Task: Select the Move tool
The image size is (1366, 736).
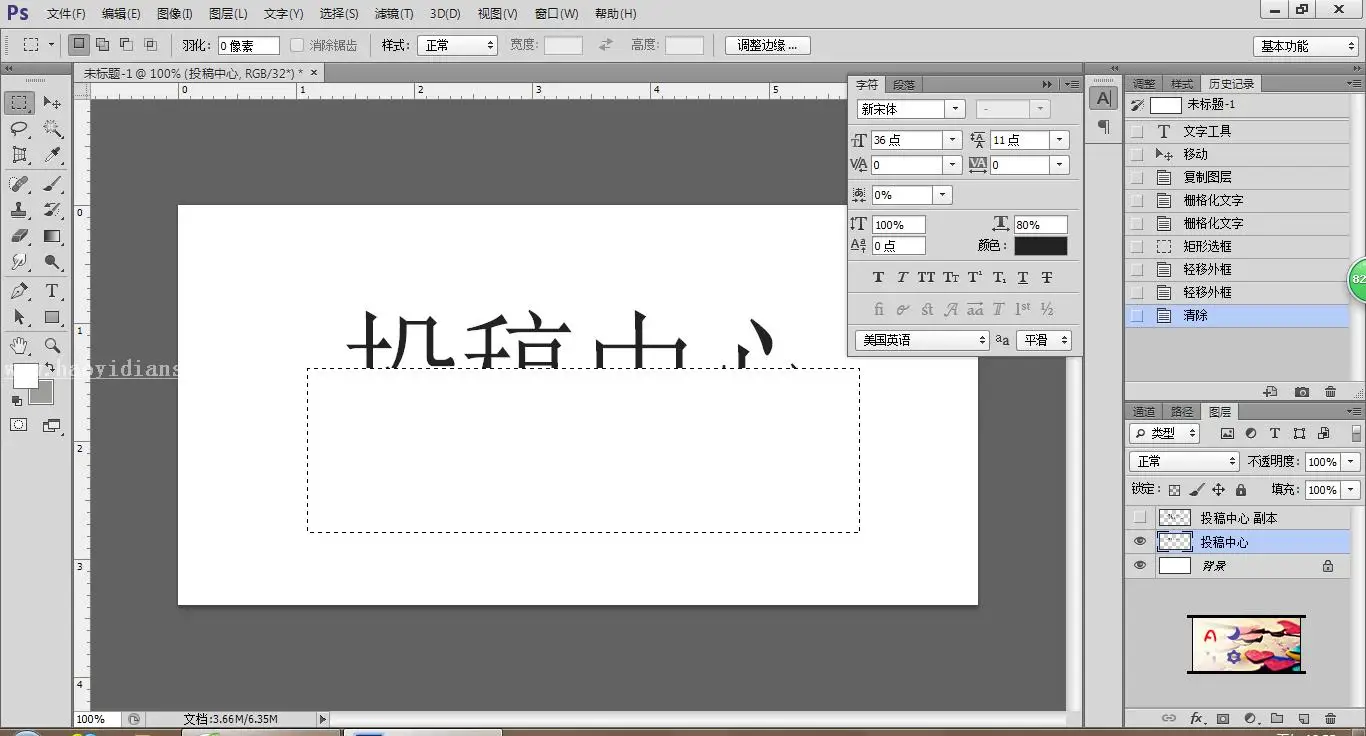Action: [x=52, y=103]
